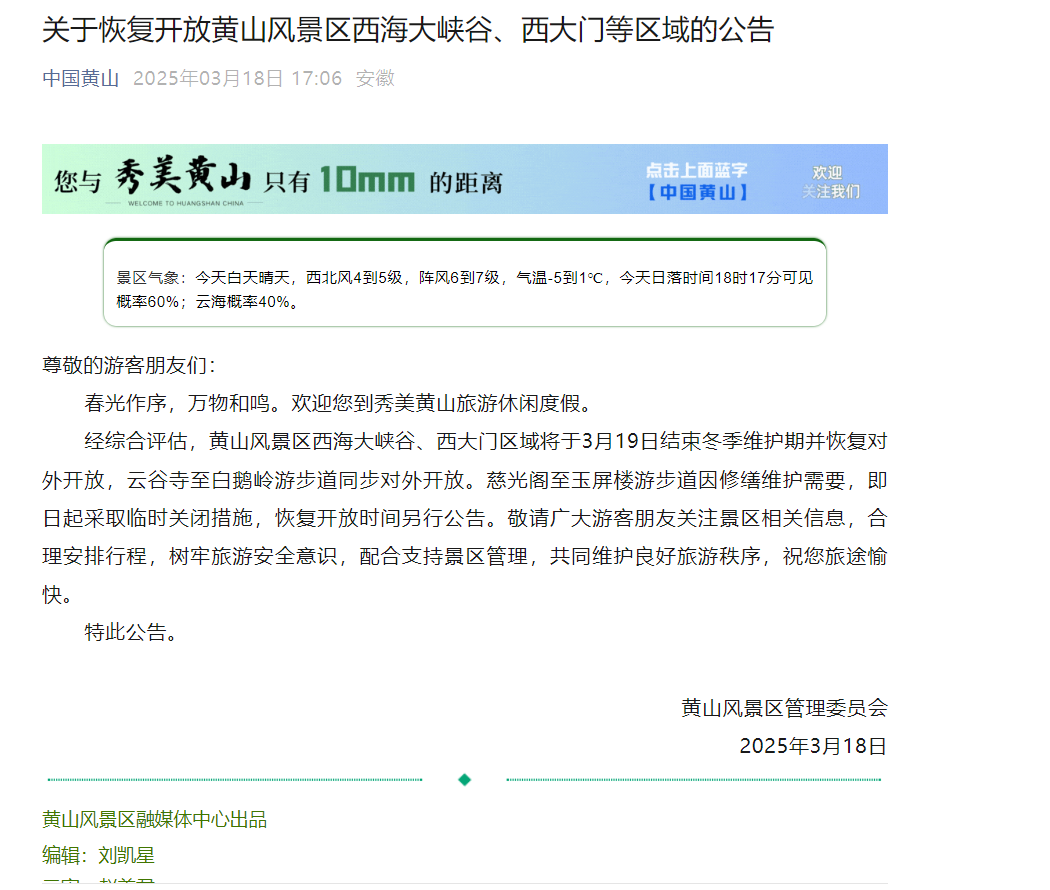Click the 【中国黄山】 blue text in banner
This screenshot has width=1050, height=890.
[696, 192]
